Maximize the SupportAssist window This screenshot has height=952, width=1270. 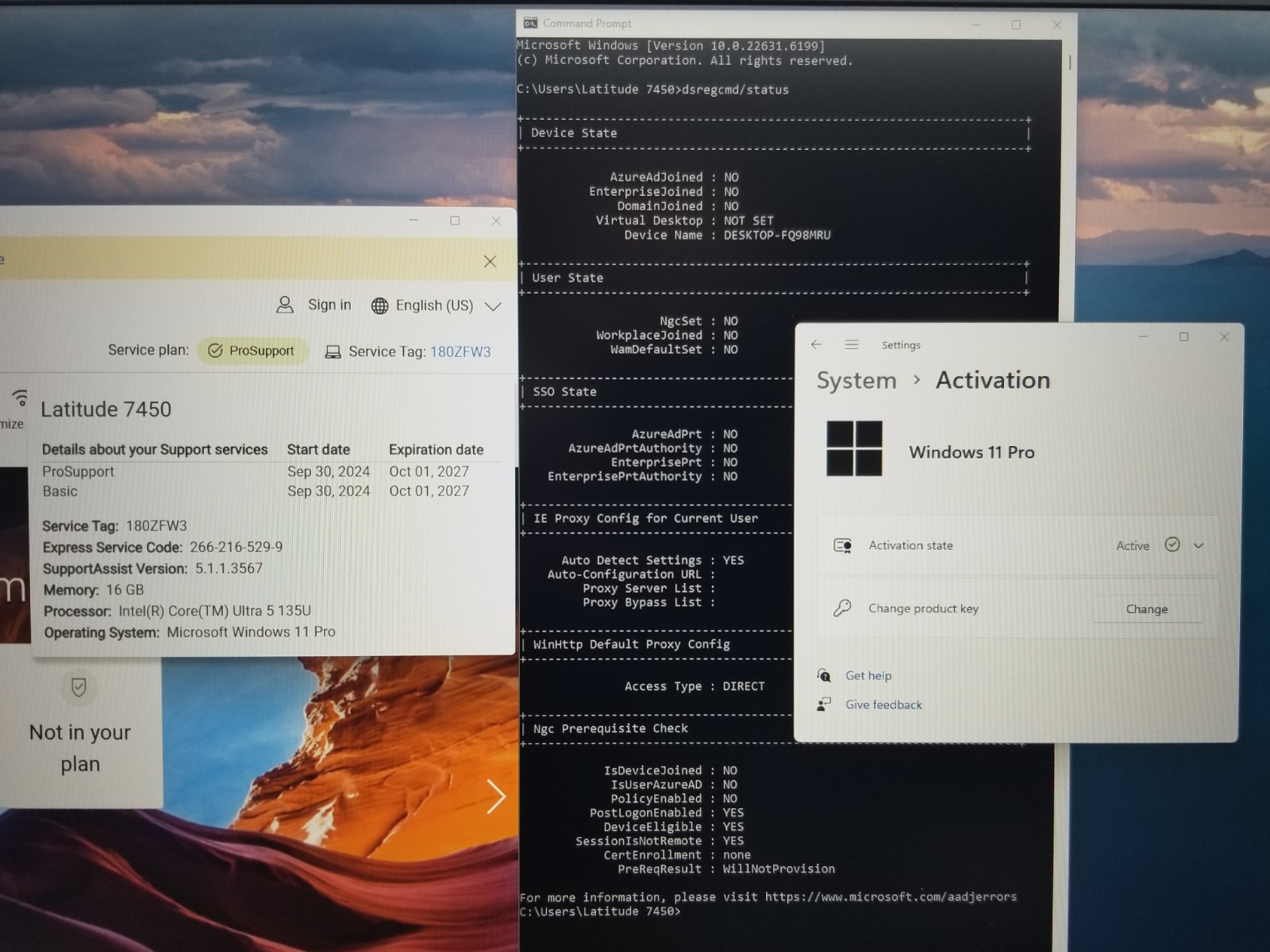coord(455,221)
